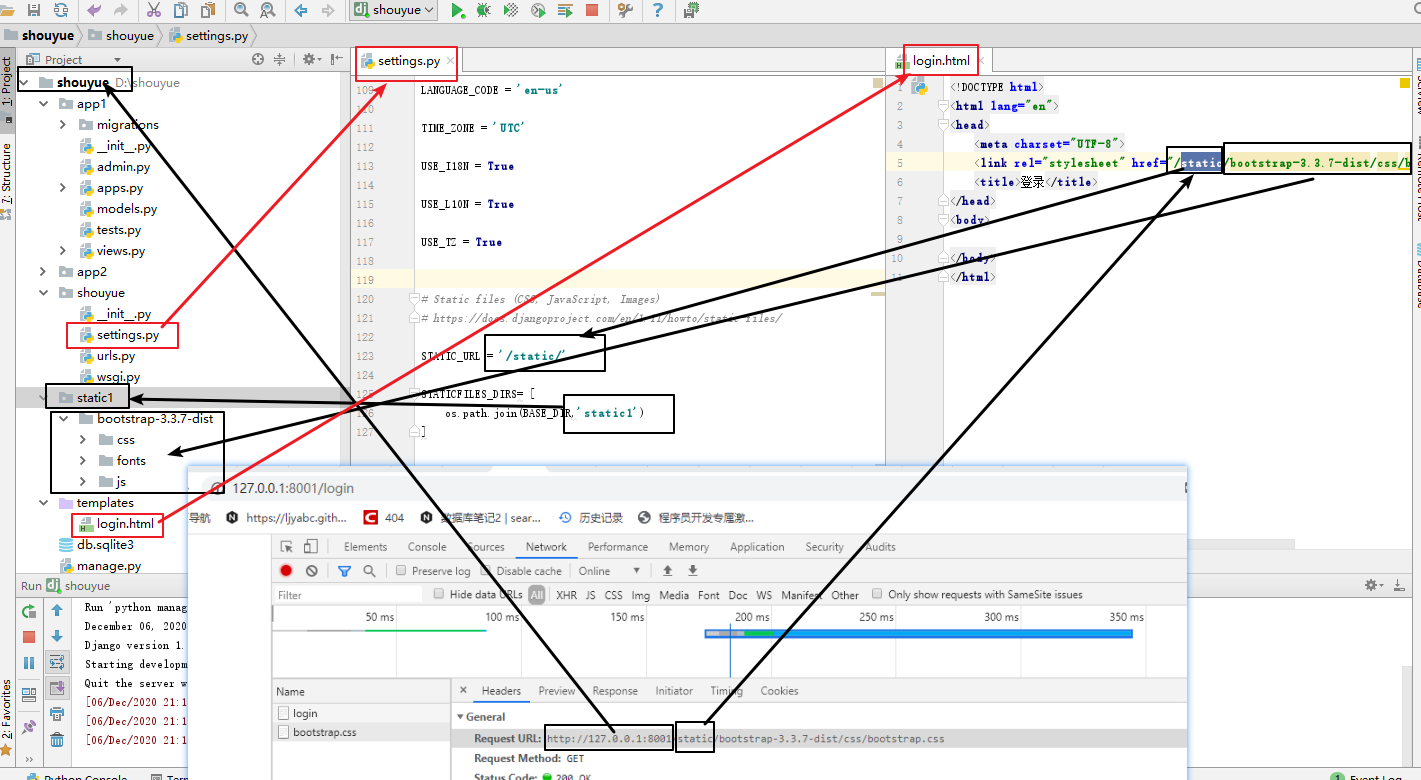The image size is (1421, 780).
Task: Print the Run console output
Action: tap(57, 714)
